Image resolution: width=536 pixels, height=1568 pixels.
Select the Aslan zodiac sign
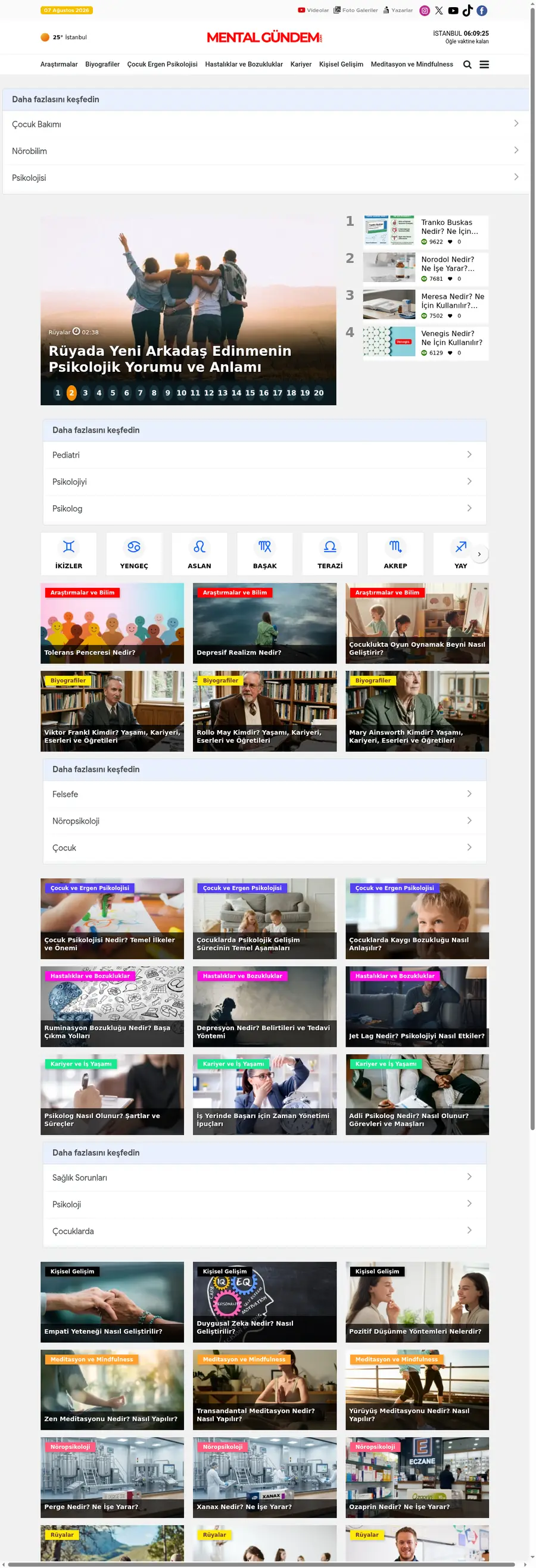coord(199,554)
